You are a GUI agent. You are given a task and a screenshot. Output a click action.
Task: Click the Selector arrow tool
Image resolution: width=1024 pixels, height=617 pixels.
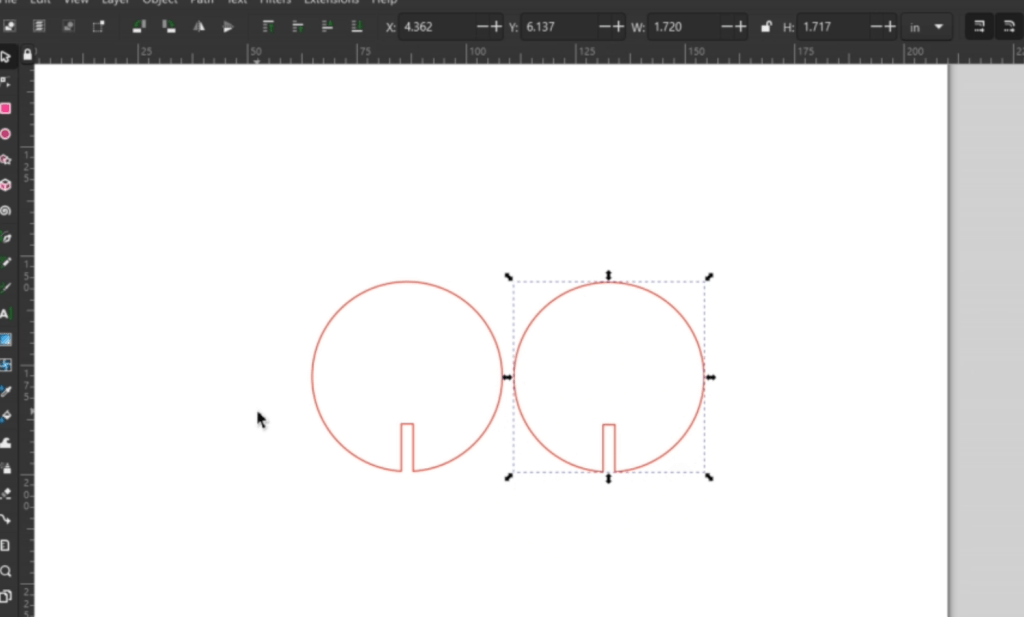click(x=6, y=57)
